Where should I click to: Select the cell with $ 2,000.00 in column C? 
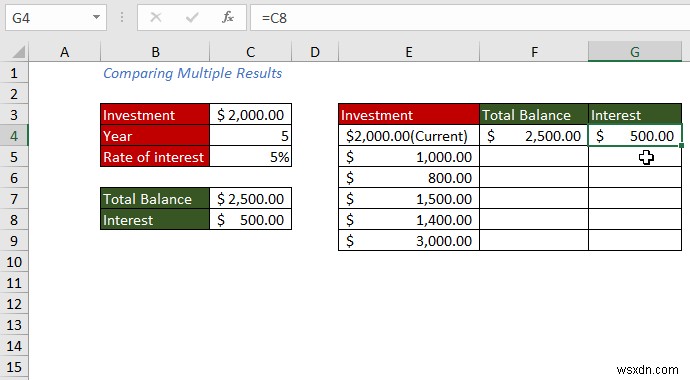pyautogui.click(x=250, y=115)
